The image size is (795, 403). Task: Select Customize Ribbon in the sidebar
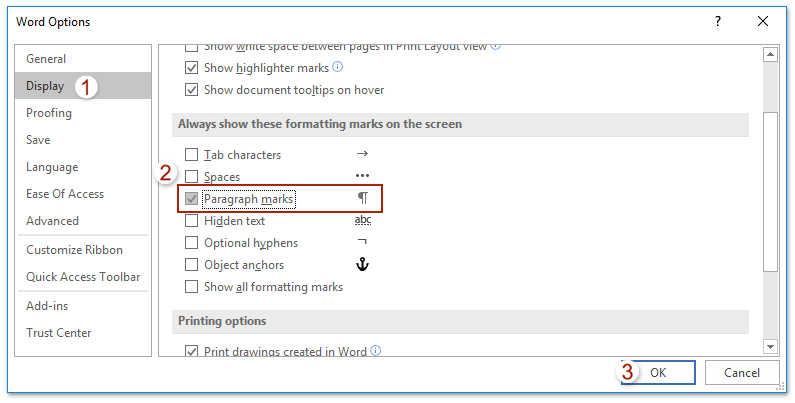[74, 250]
